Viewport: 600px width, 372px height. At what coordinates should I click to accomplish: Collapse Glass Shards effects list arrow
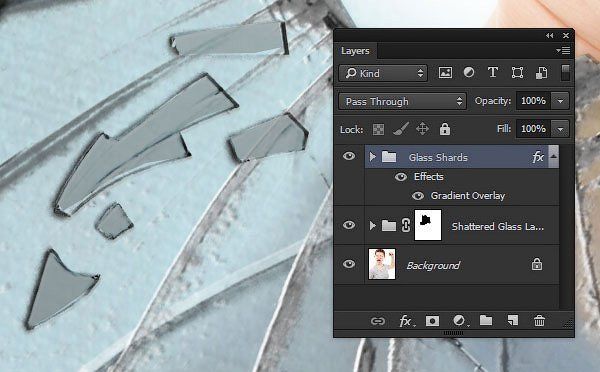click(x=554, y=156)
